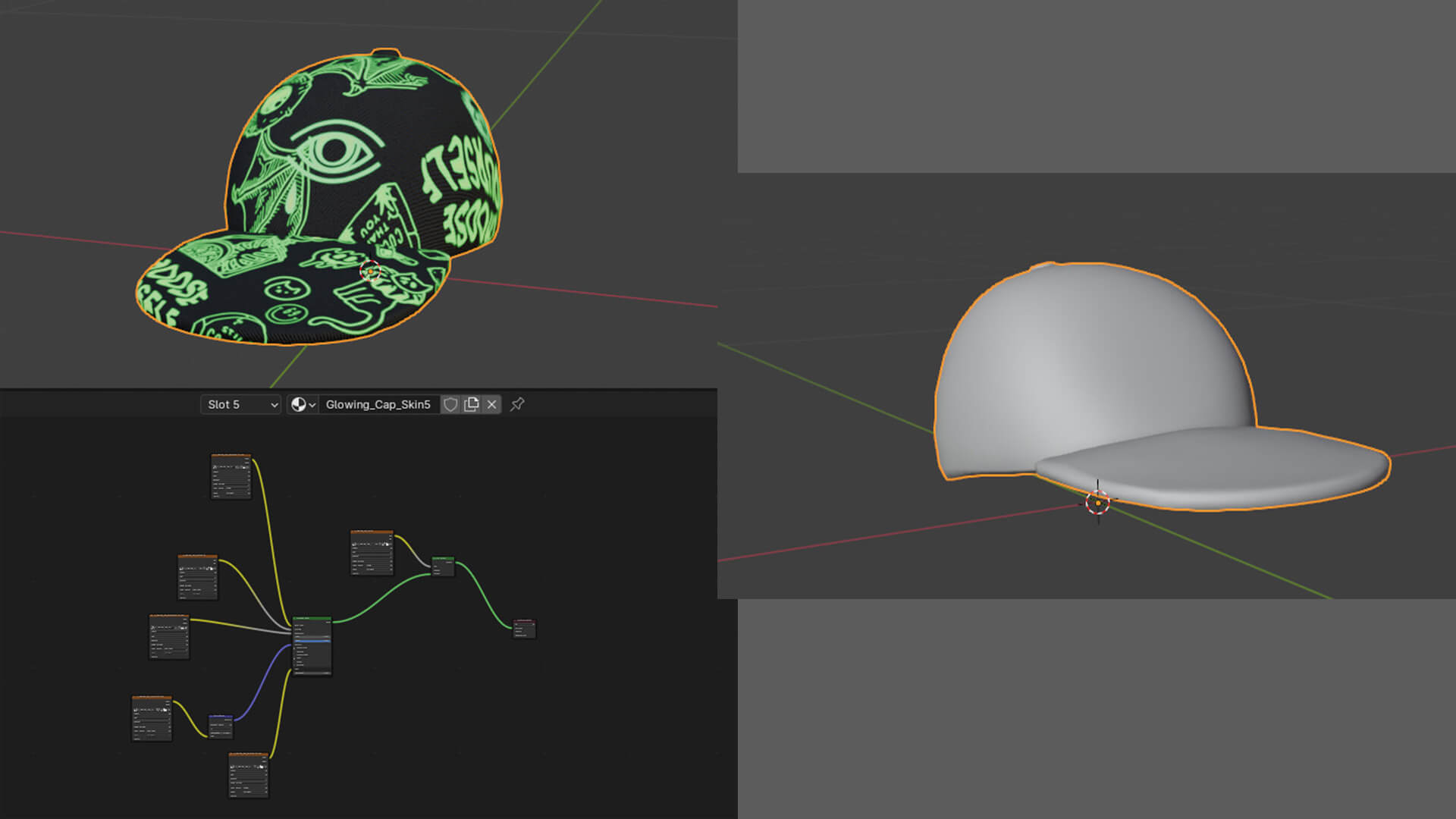Select the image texture node feeding the green shader node

[x=372, y=552]
